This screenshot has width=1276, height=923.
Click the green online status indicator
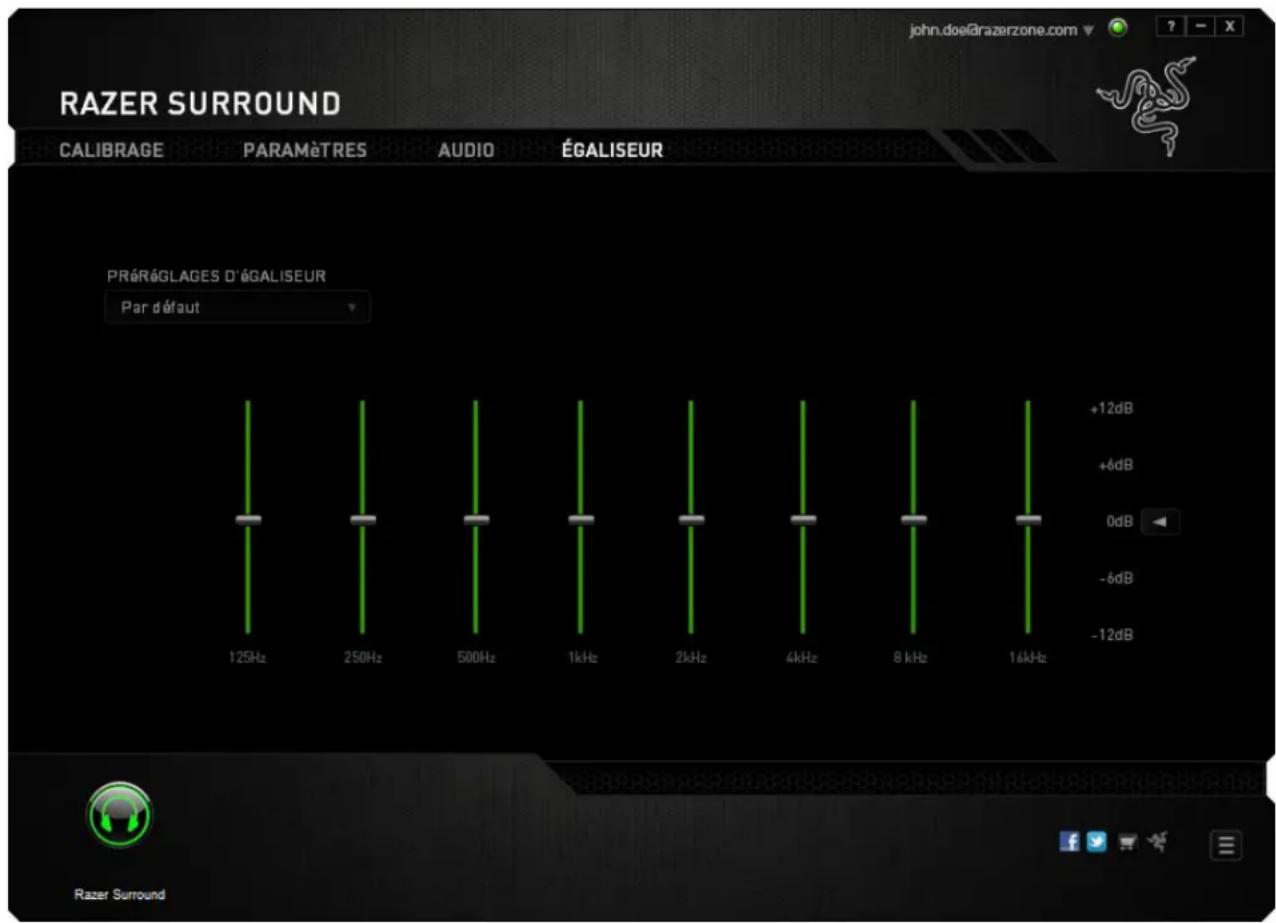tap(1119, 28)
